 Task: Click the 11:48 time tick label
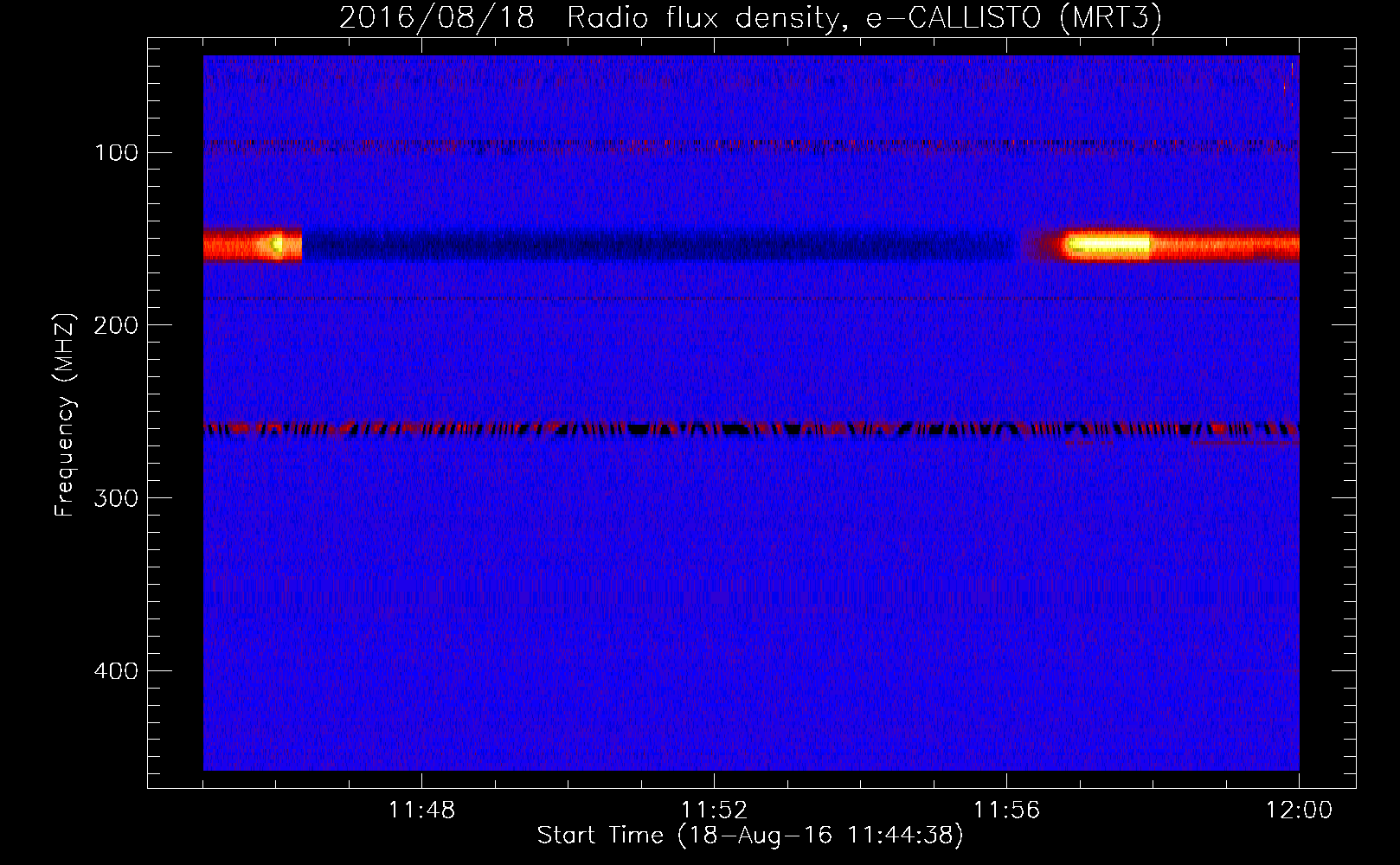pos(421,811)
